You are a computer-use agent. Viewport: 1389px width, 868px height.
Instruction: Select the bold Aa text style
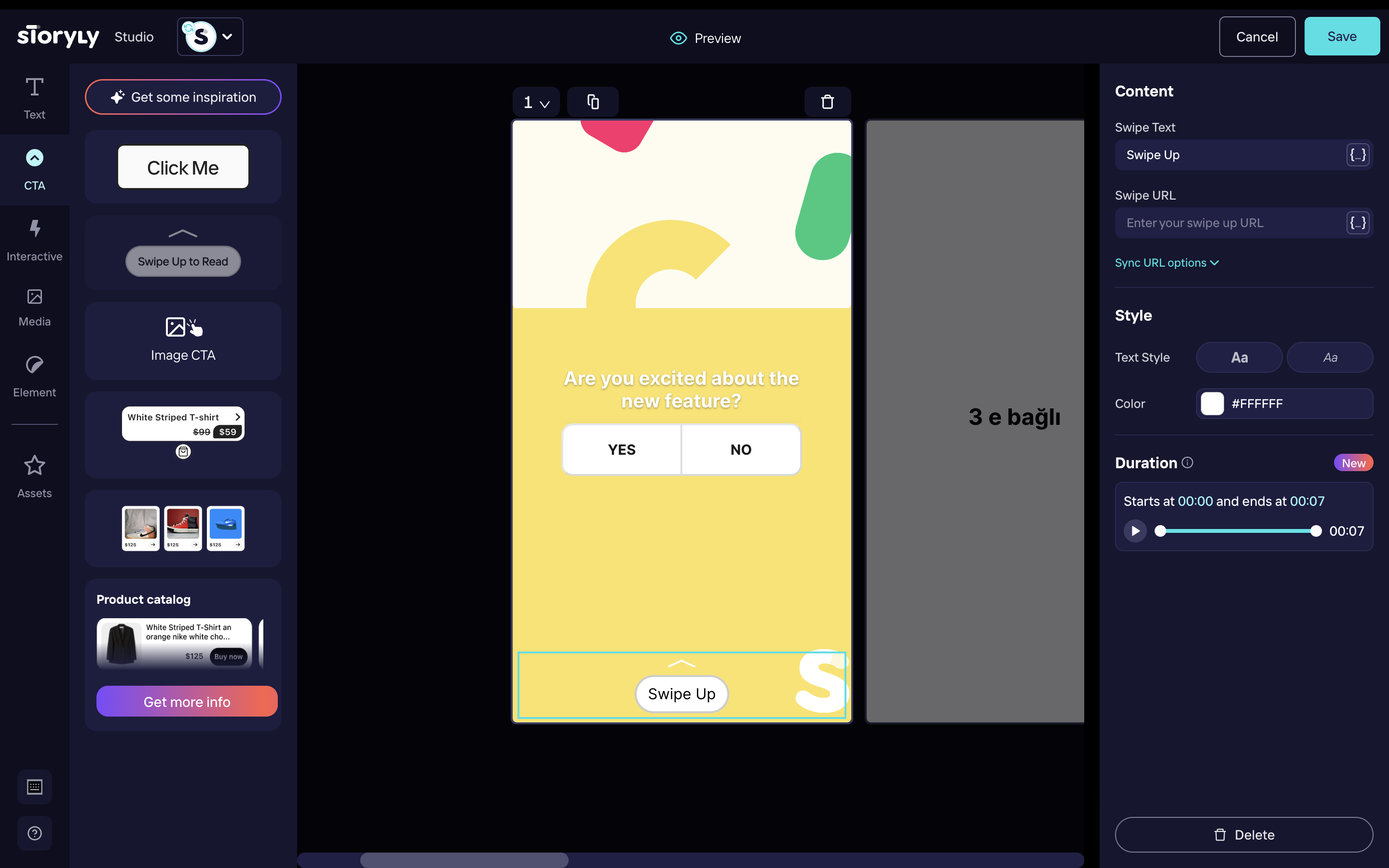[1239, 358]
